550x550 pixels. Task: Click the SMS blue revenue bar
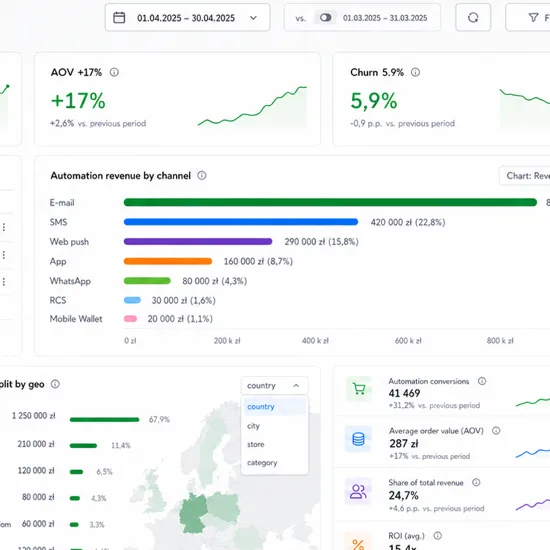241,222
